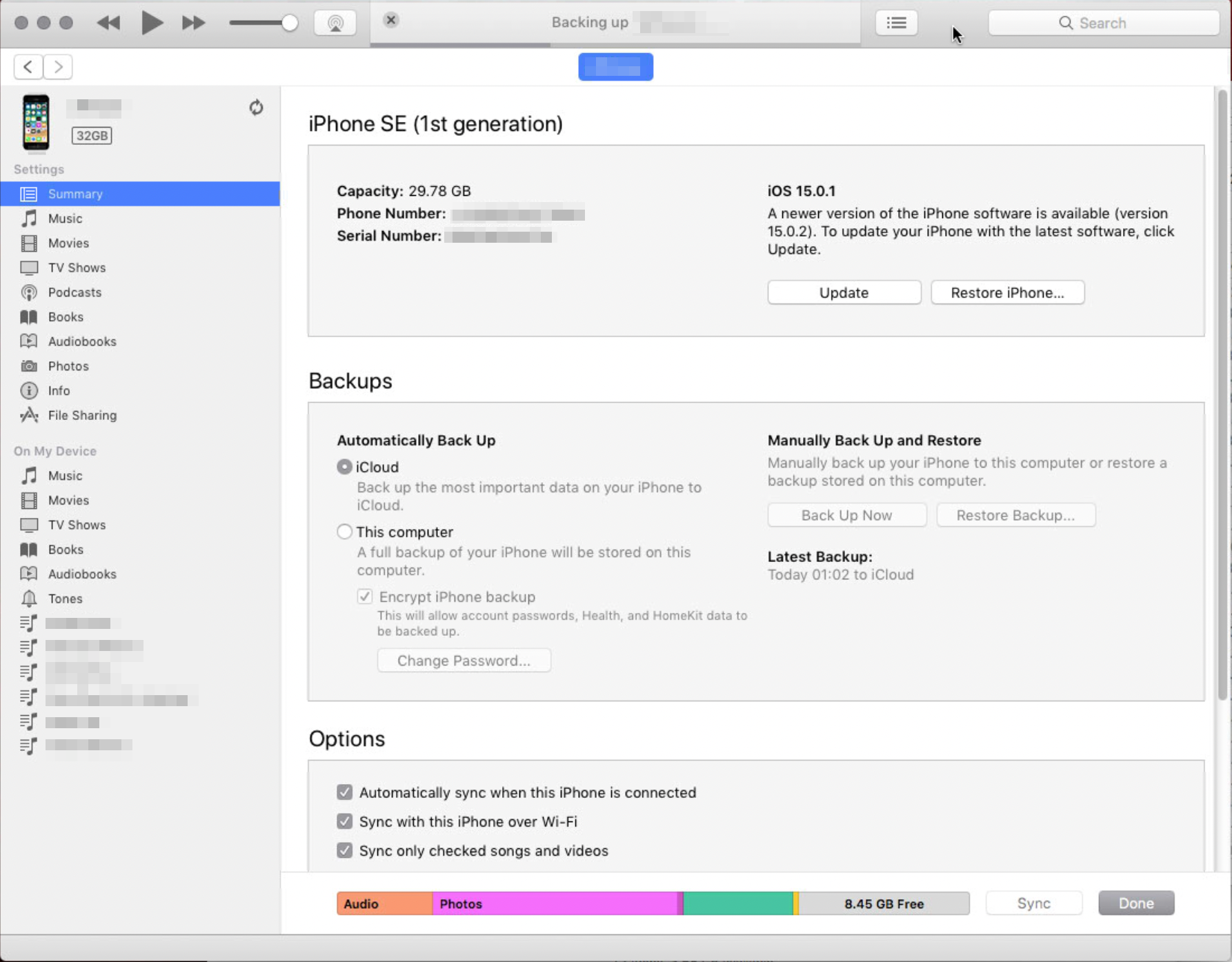The height and width of the screenshot is (962, 1232).
Task: Open Books under On My Device
Action: click(140, 550)
